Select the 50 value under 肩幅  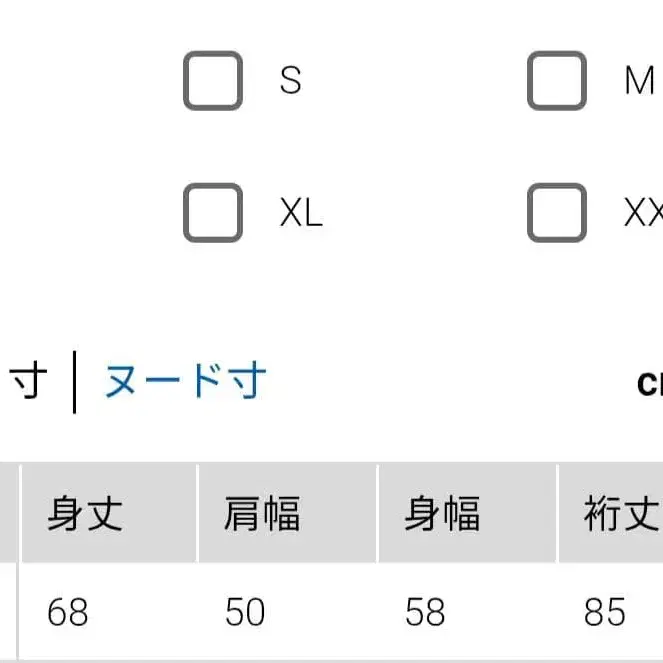pyautogui.click(x=246, y=611)
